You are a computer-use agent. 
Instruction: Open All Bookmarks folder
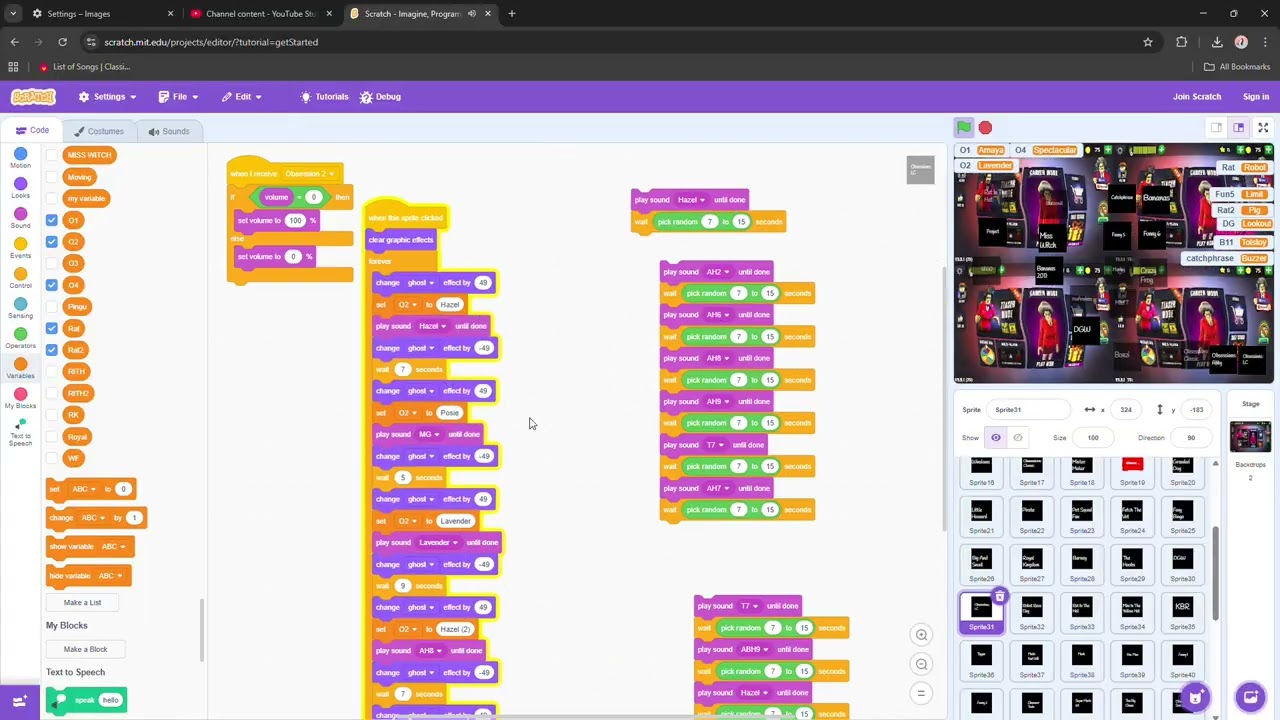1237,67
